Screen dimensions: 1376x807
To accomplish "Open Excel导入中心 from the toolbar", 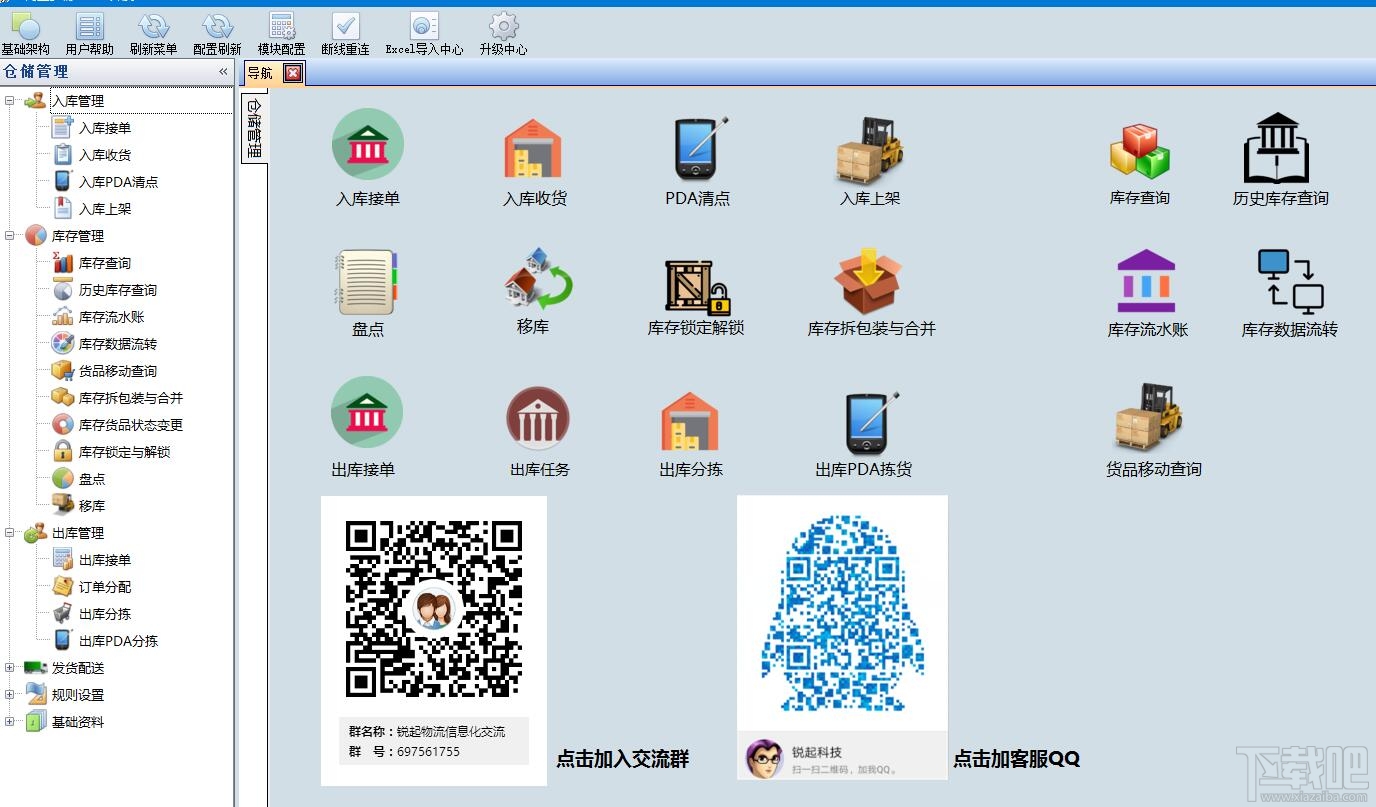I will tap(424, 35).
